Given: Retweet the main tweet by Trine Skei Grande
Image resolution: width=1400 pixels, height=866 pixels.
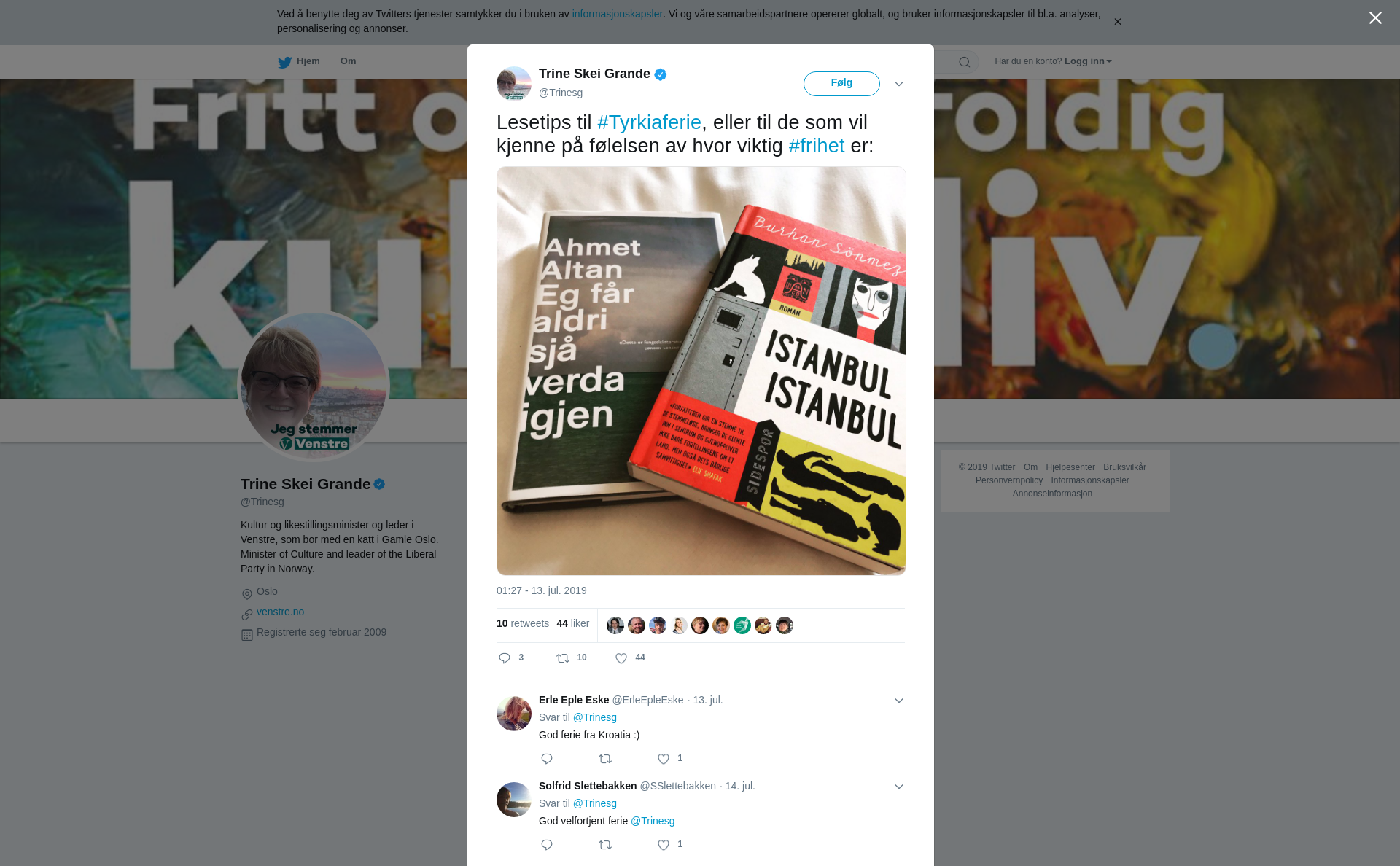Looking at the screenshot, I should click(x=563, y=658).
